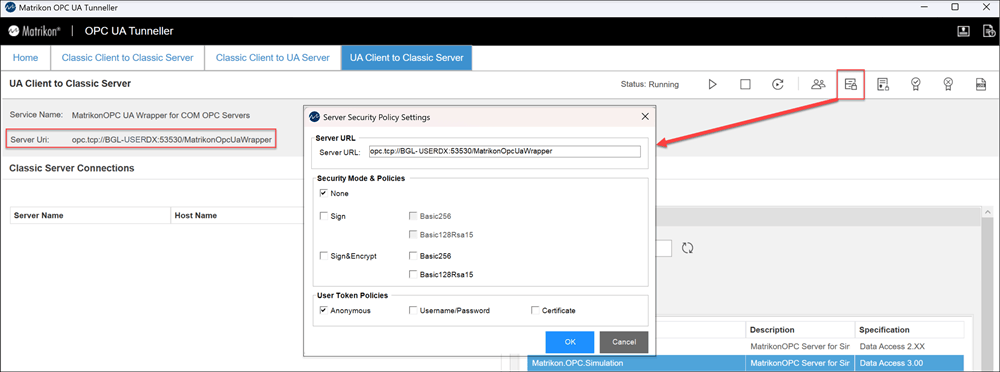Open rejected certificates ribbon-x icon
The height and width of the screenshot is (372, 1000).
[x=948, y=84]
